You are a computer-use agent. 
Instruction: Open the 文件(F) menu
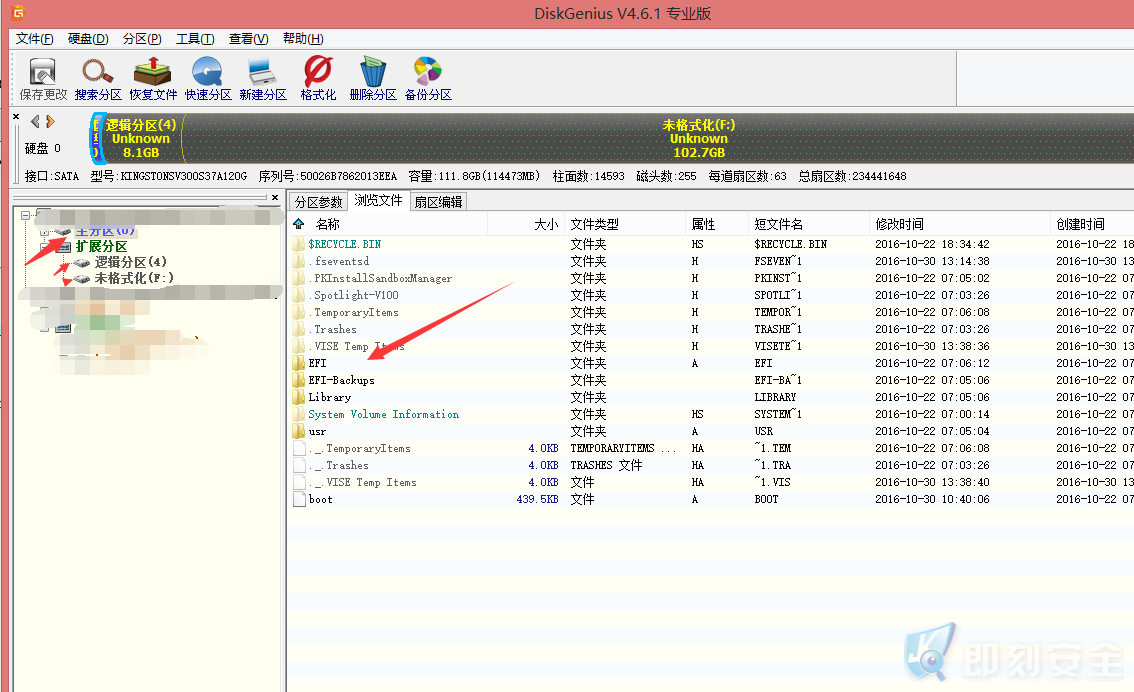(35, 38)
